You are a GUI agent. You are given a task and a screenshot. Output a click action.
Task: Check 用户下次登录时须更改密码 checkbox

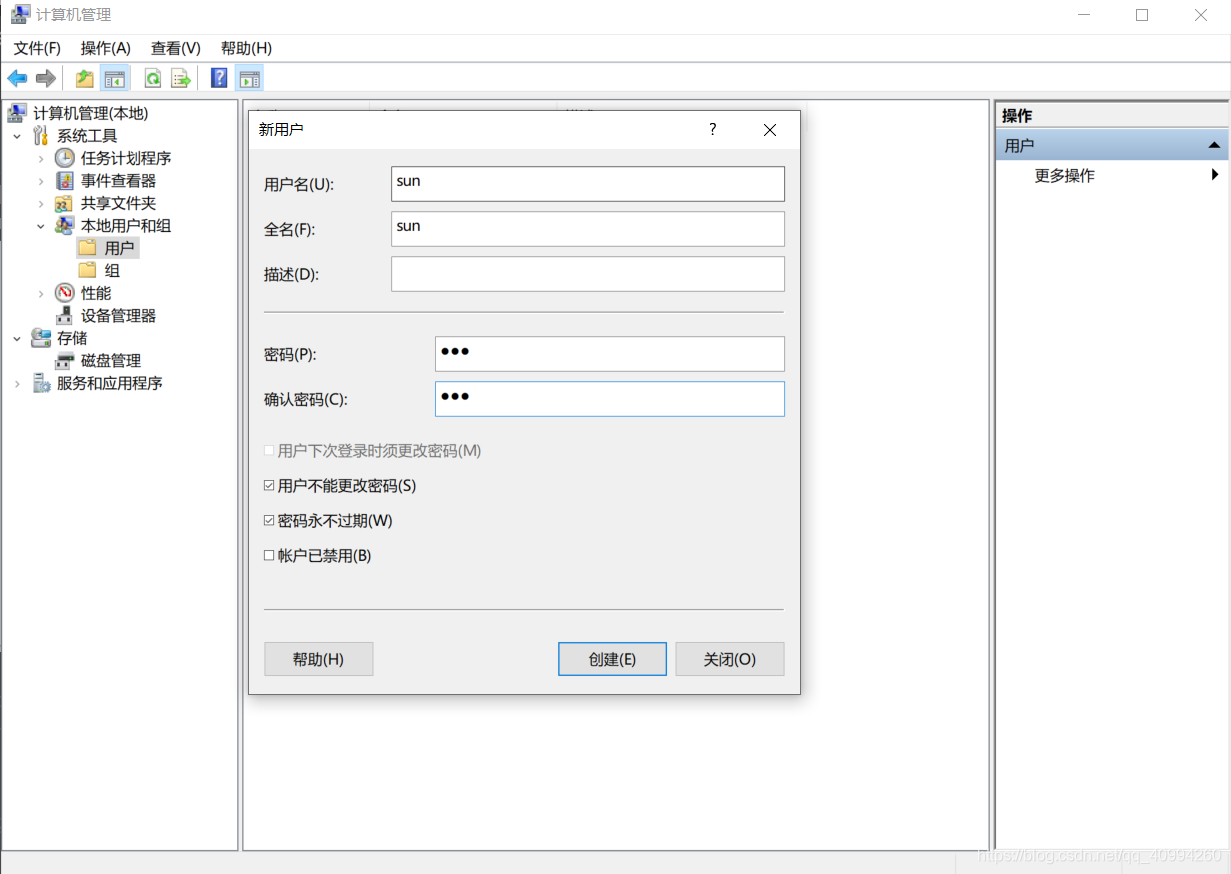coord(269,451)
